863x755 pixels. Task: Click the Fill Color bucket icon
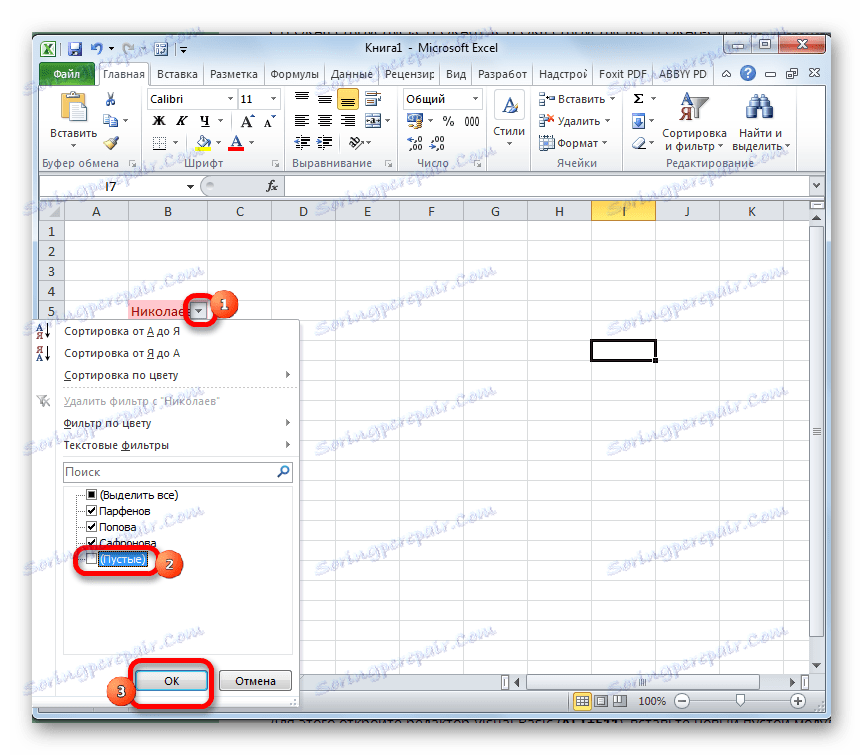204,143
